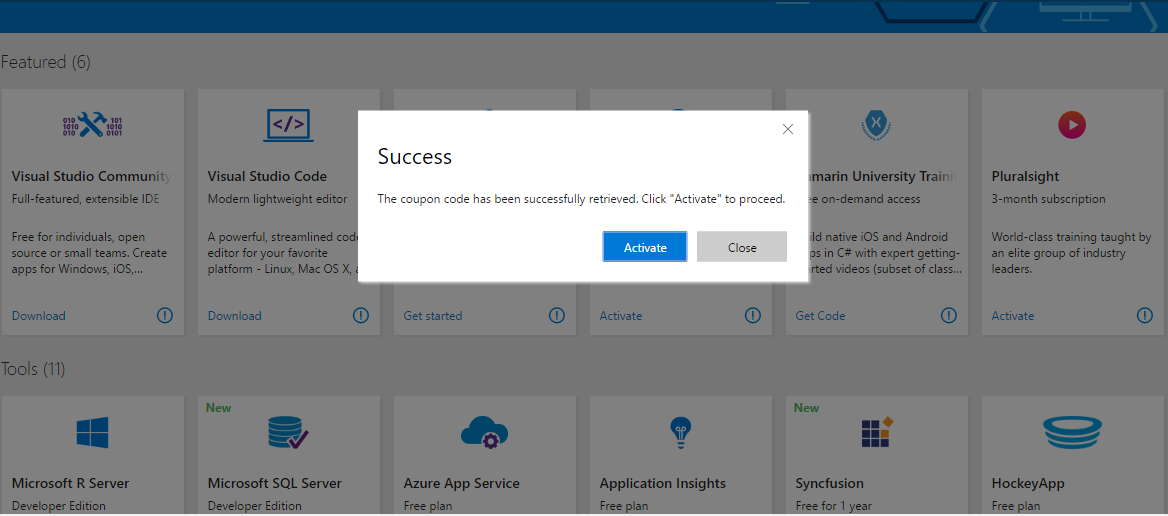
Task: Click the Microsoft SQL Server database icon
Action: click(288, 432)
